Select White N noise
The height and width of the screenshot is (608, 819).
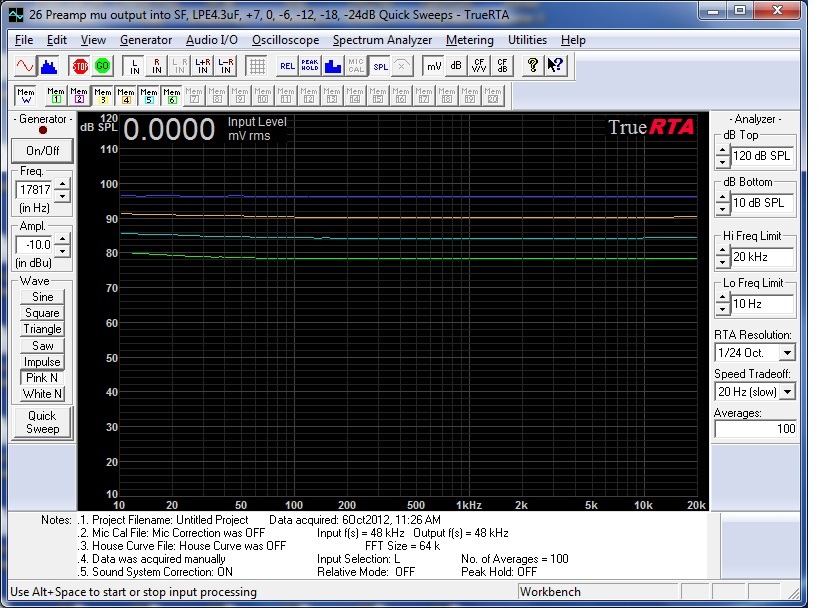pyautogui.click(x=42, y=394)
